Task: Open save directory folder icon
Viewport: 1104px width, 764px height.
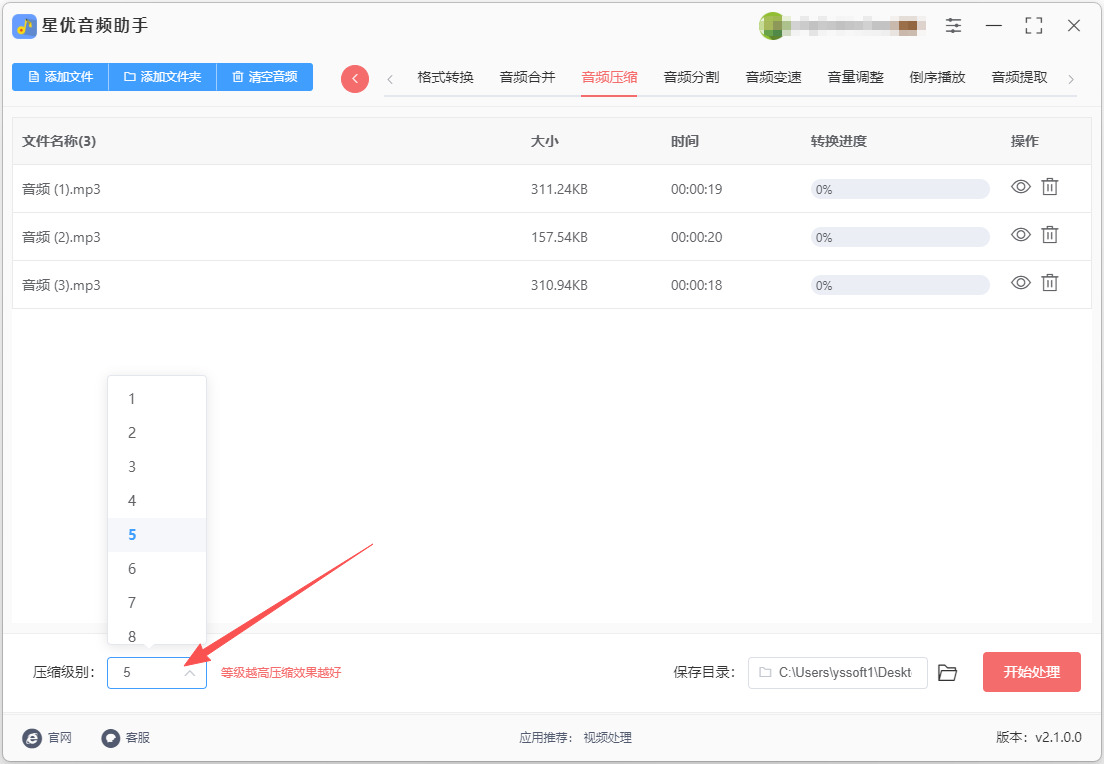Action: pyautogui.click(x=948, y=673)
